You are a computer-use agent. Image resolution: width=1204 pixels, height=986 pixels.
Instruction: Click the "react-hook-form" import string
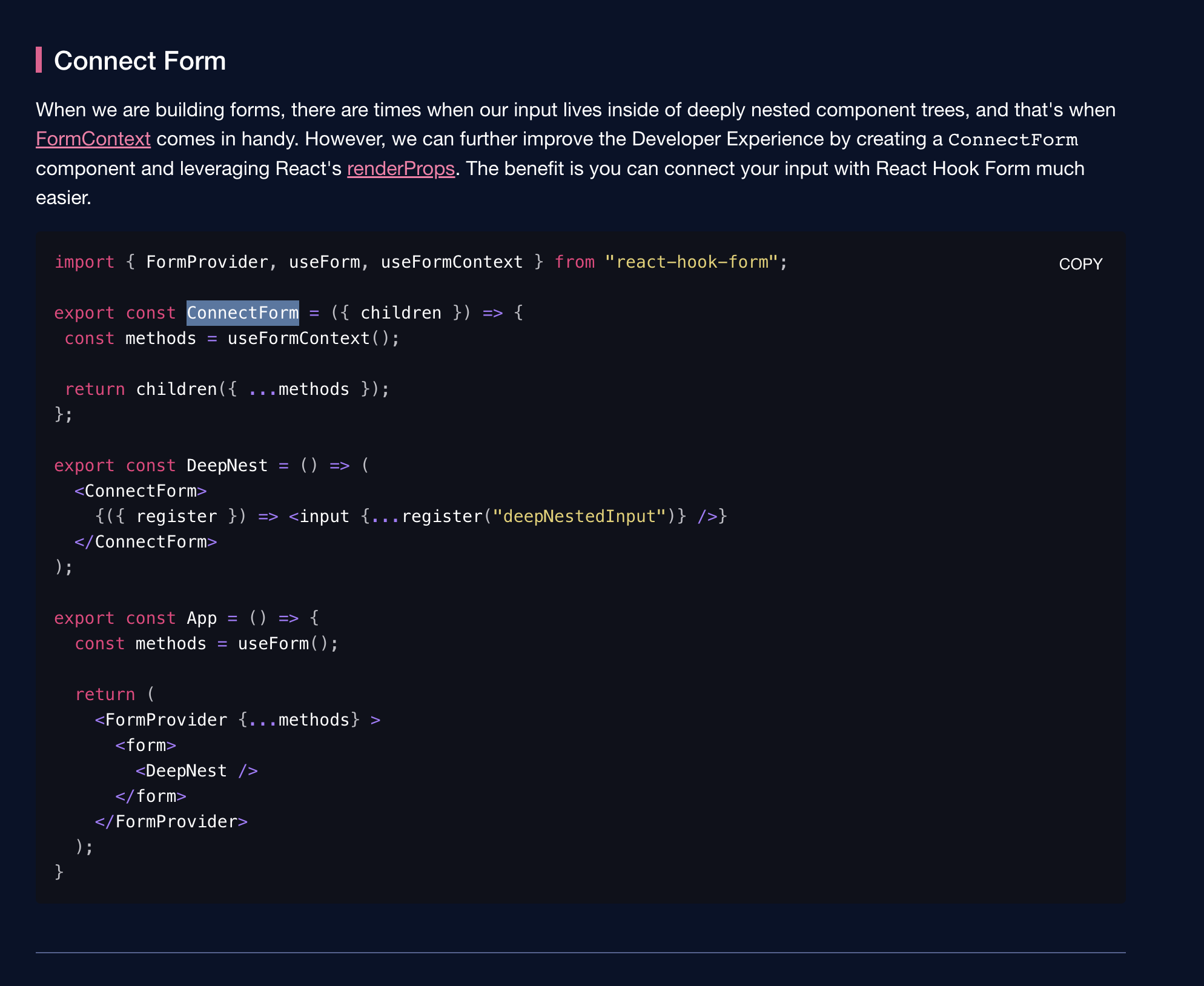[691, 262]
